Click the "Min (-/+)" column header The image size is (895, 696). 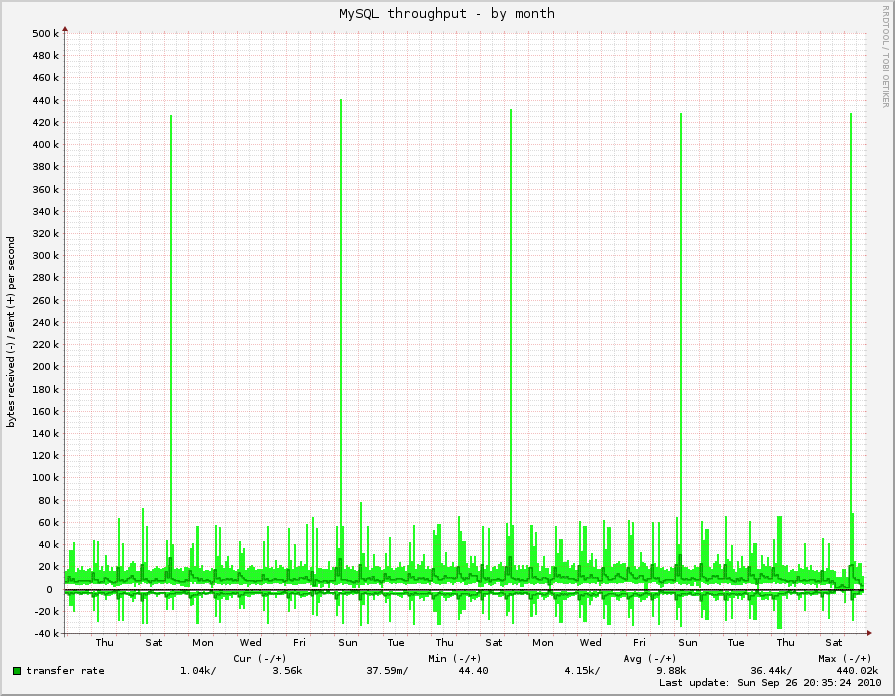[x=455, y=659]
